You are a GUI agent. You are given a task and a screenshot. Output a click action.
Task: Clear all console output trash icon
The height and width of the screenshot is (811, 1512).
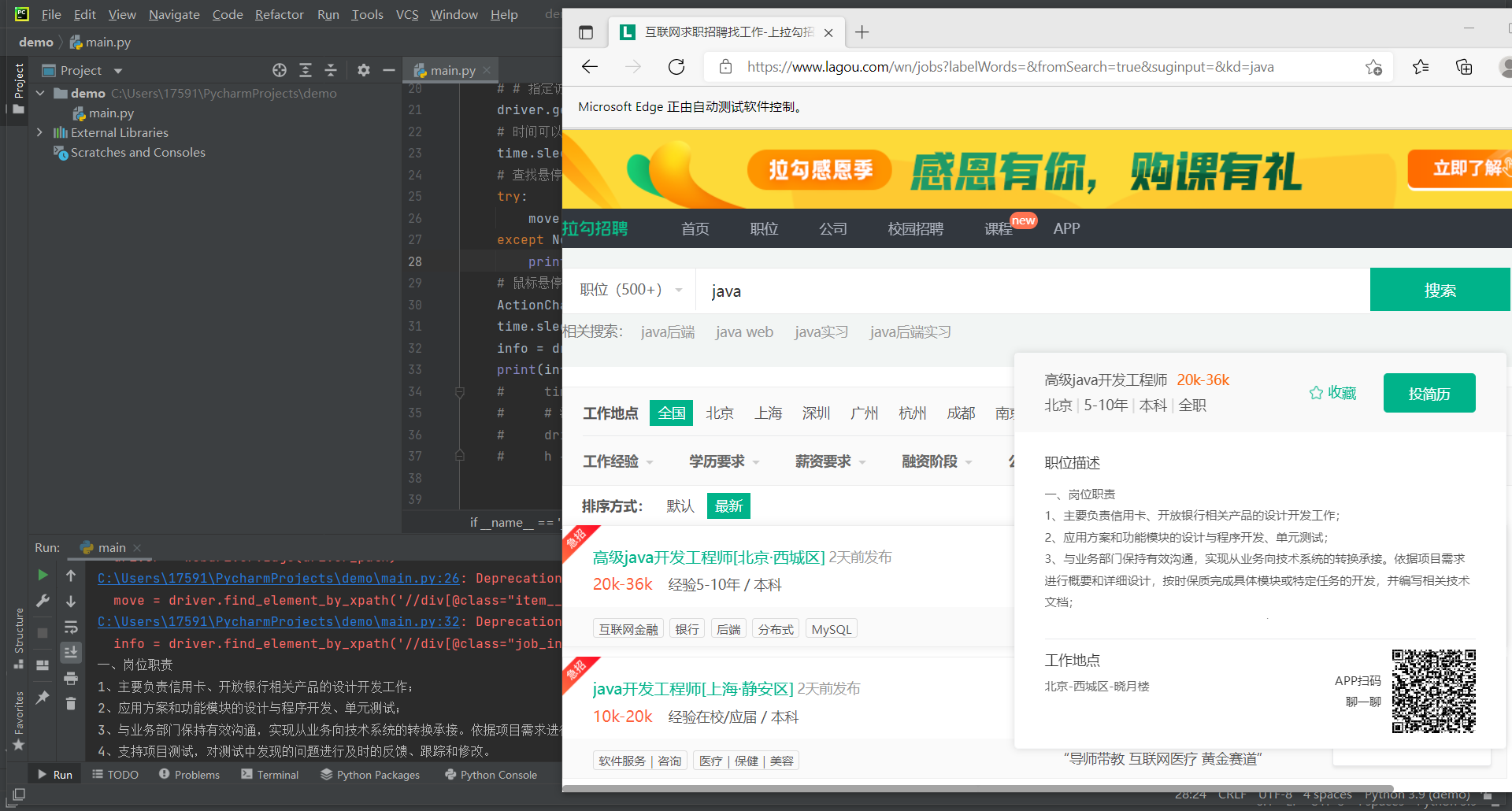click(x=71, y=703)
